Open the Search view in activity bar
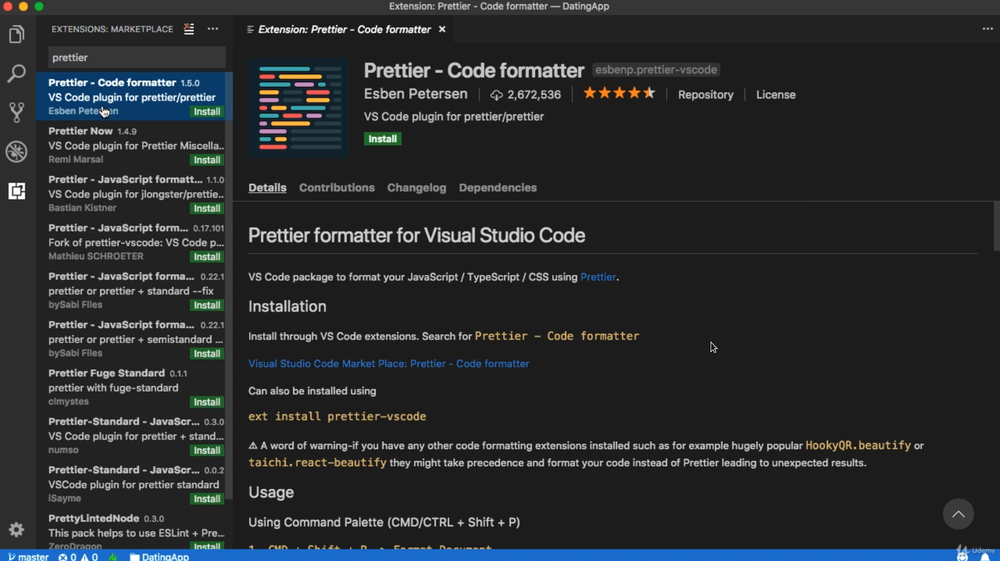The image size is (1000, 561). click(x=16, y=74)
